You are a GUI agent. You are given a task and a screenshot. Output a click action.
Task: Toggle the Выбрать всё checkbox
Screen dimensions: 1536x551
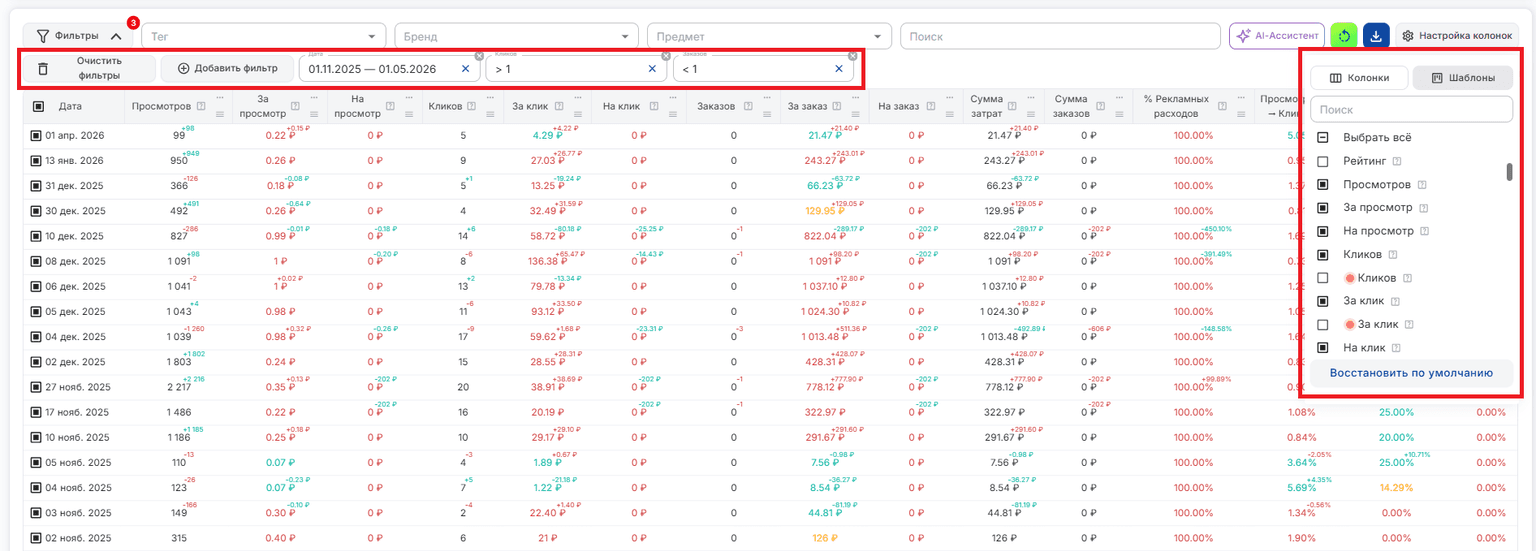pyautogui.click(x=1323, y=138)
